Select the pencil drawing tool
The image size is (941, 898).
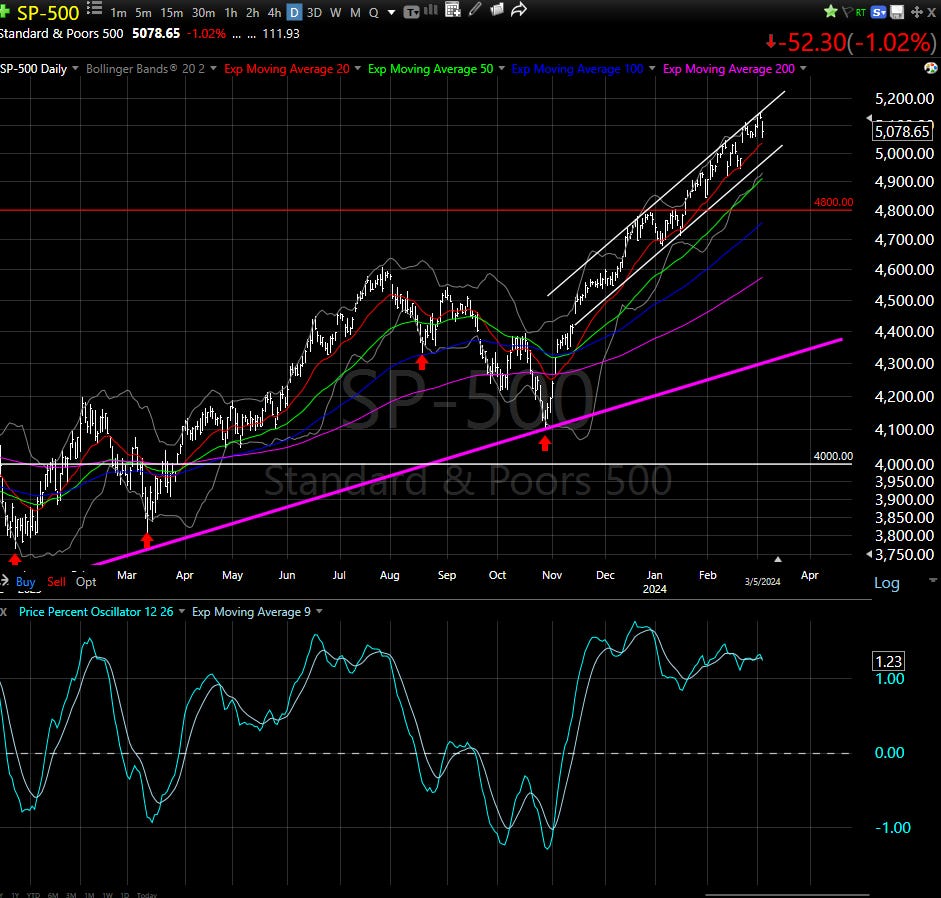475,9
